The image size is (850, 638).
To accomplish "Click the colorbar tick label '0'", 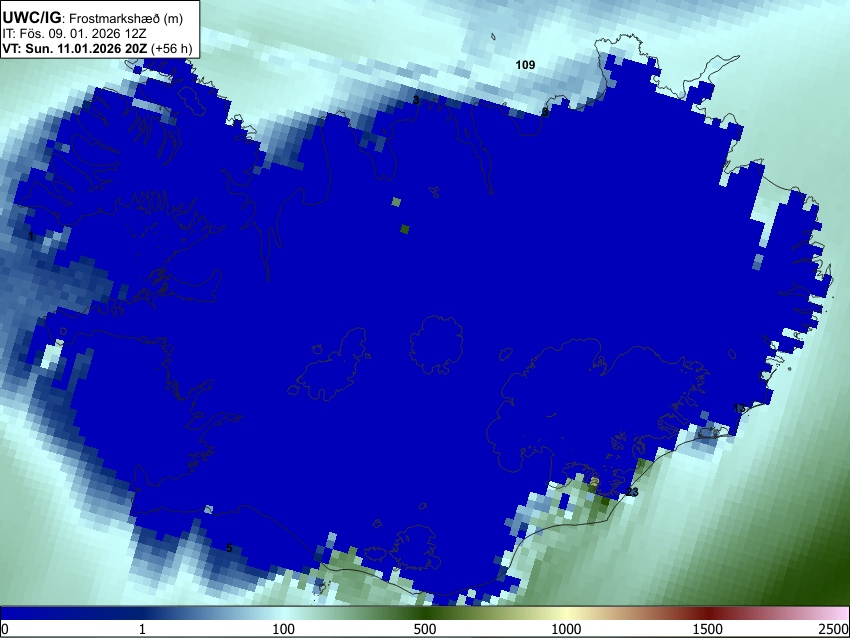I will [x=5, y=629].
